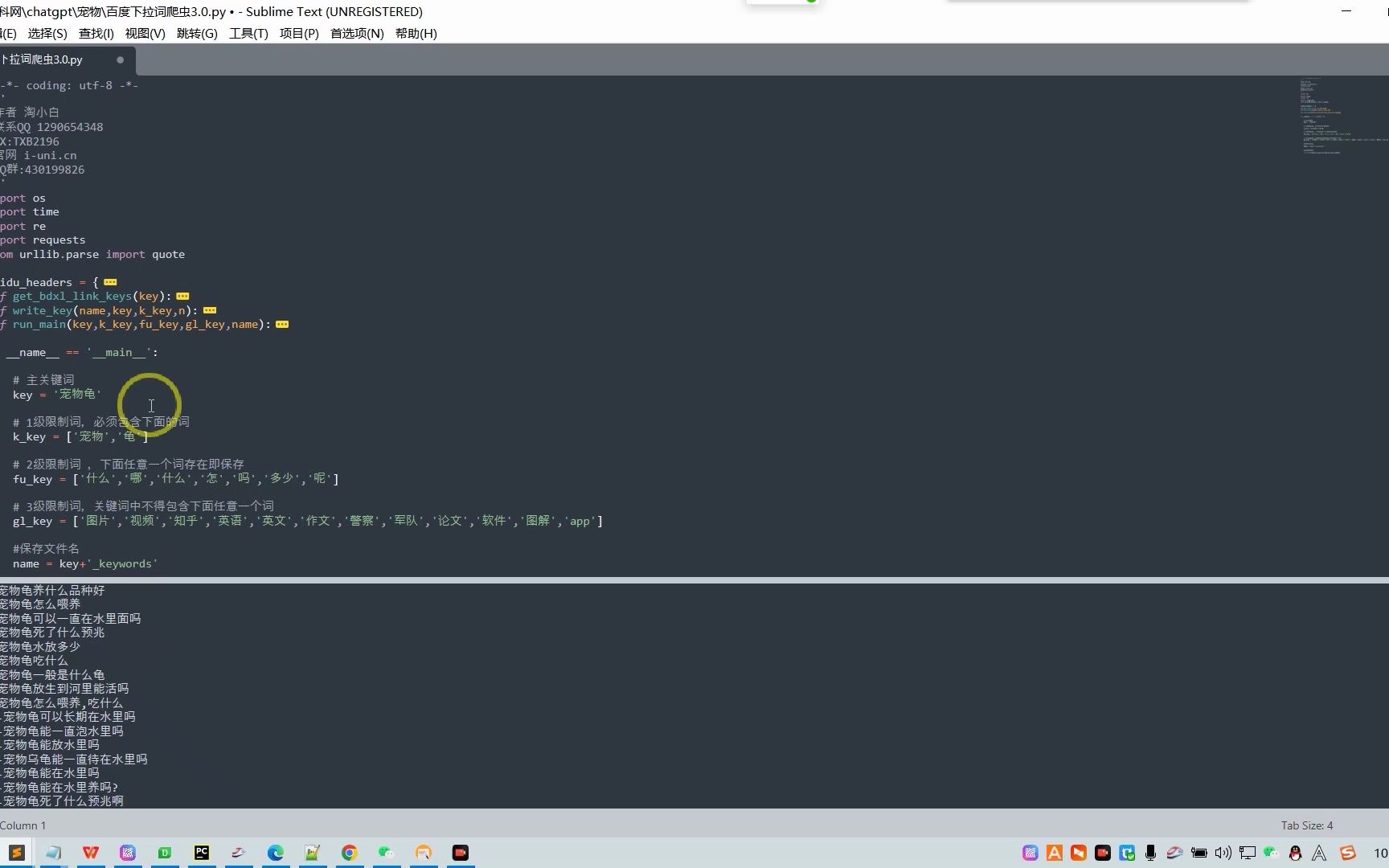Open the 查找(I) menu

click(96, 33)
